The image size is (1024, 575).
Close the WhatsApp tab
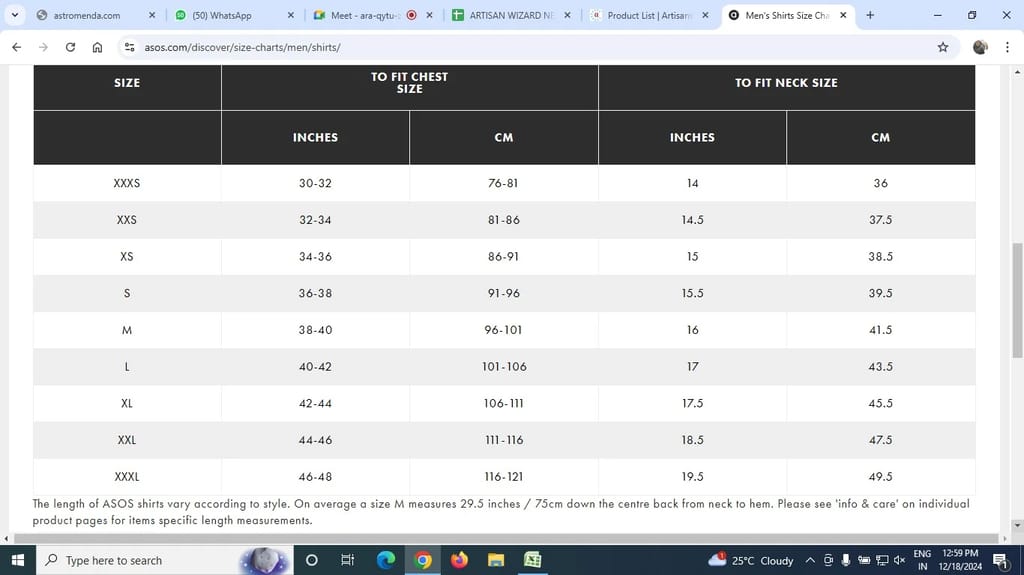(x=291, y=15)
